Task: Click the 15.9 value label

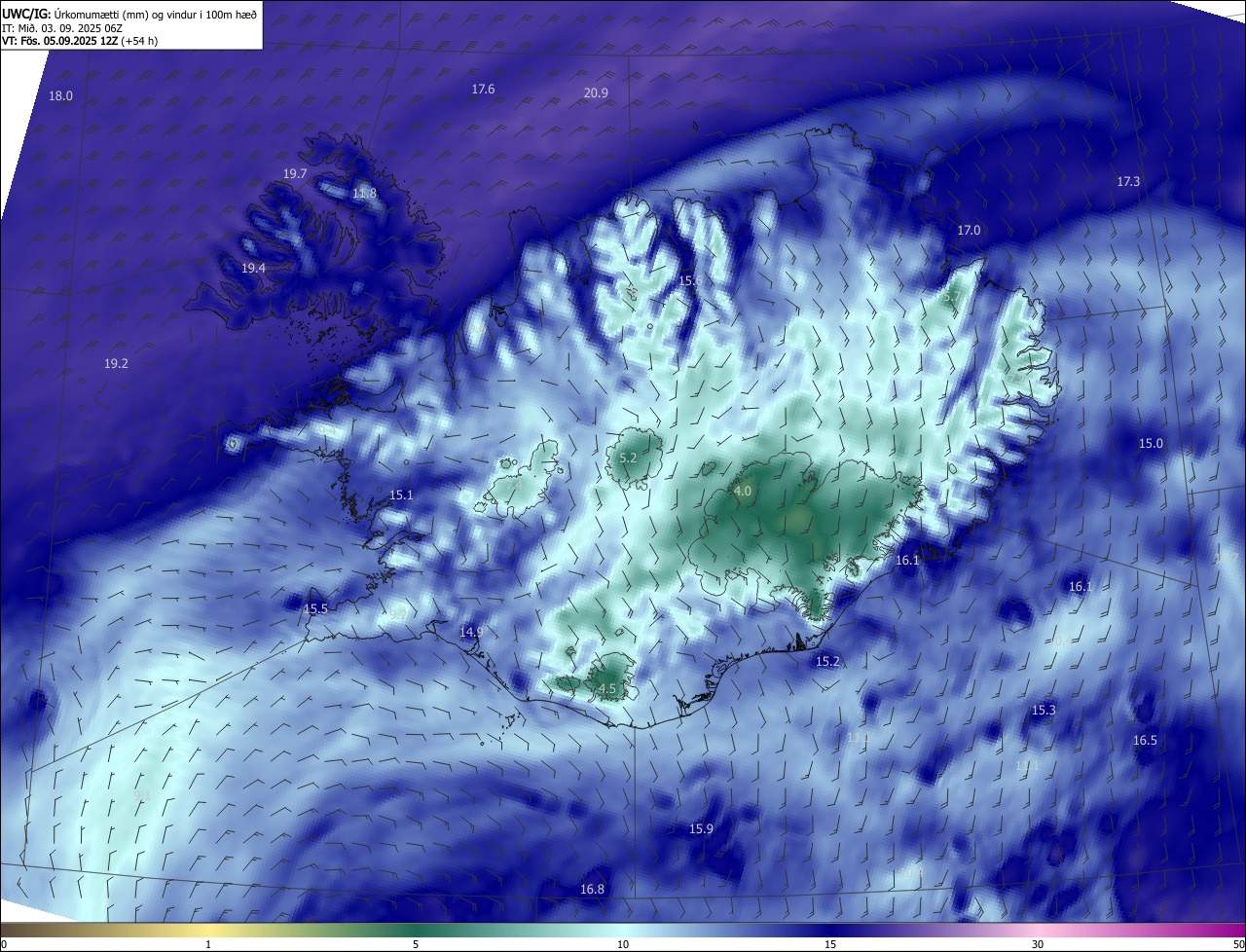Action: pos(701,828)
